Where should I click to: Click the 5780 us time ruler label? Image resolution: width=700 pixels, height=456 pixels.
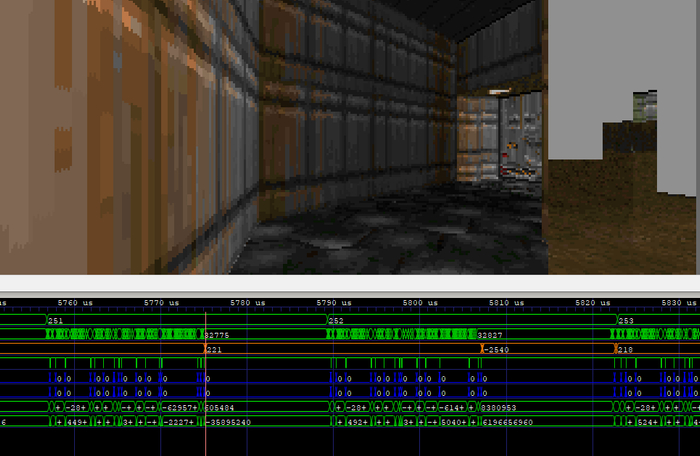pos(247,303)
